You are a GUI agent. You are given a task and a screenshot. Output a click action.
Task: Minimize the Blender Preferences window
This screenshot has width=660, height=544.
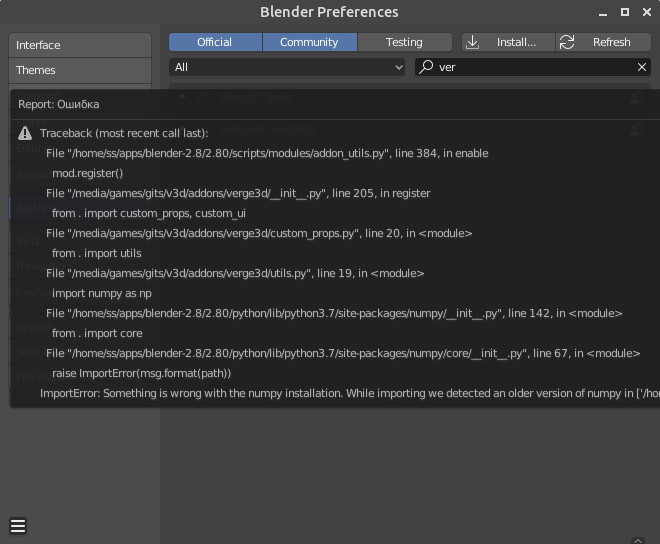[603, 13]
